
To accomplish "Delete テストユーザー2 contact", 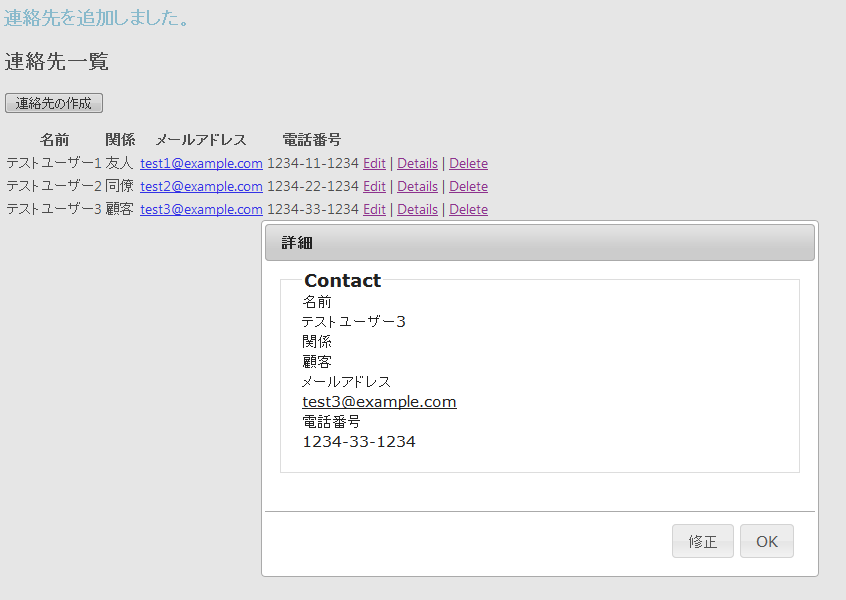I will point(468,187).
